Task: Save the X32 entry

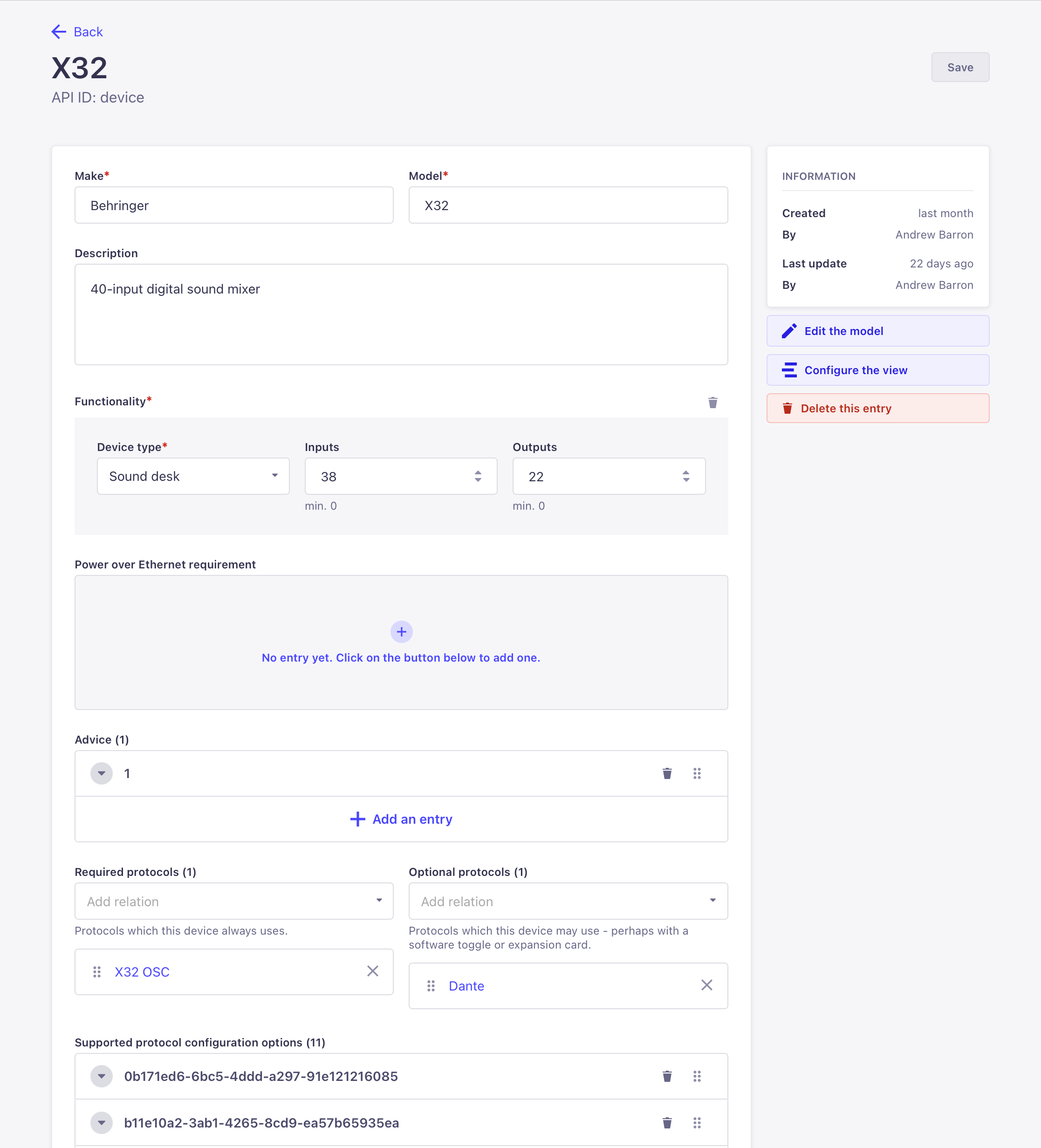Action: (x=959, y=67)
